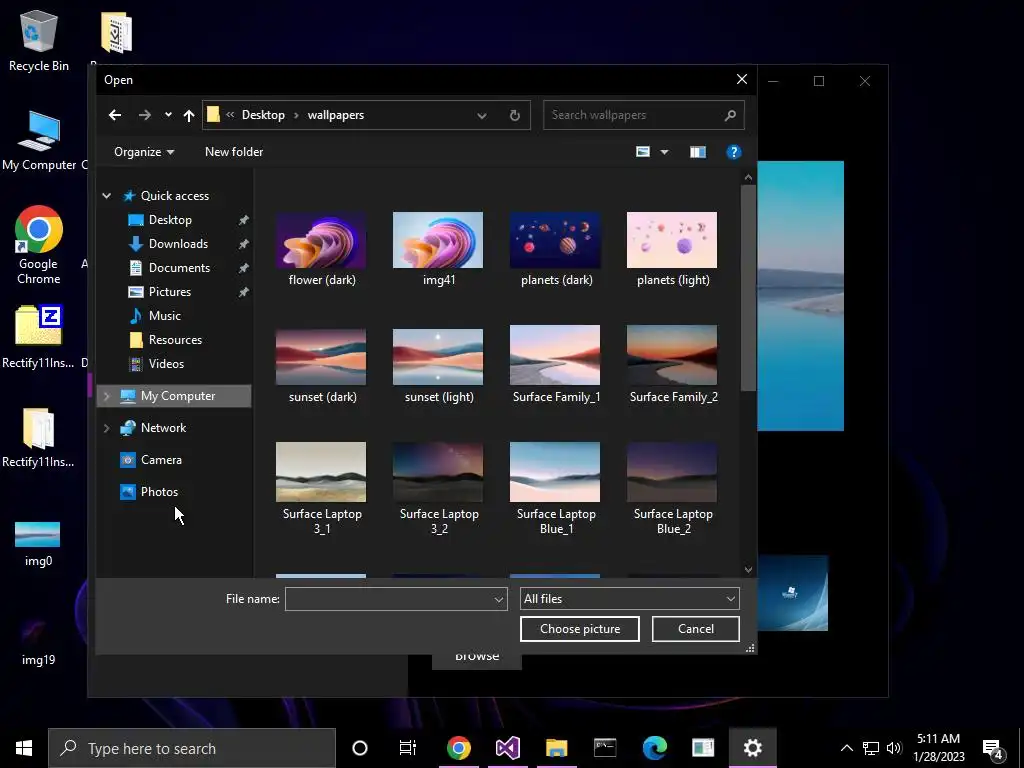Select Surface Laptop Blue_1 thumbnail
The width and height of the screenshot is (1024, 768).
click(555, 472)
